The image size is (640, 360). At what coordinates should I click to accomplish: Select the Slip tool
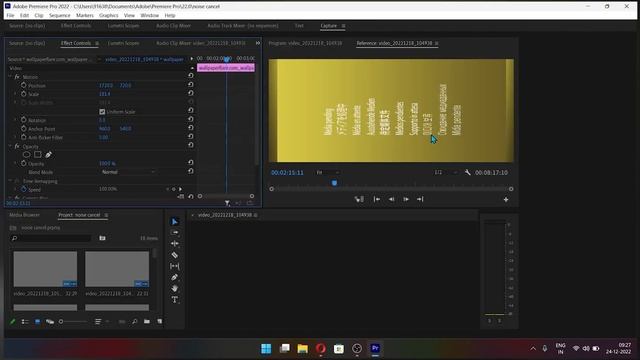[x=175, y=266]
